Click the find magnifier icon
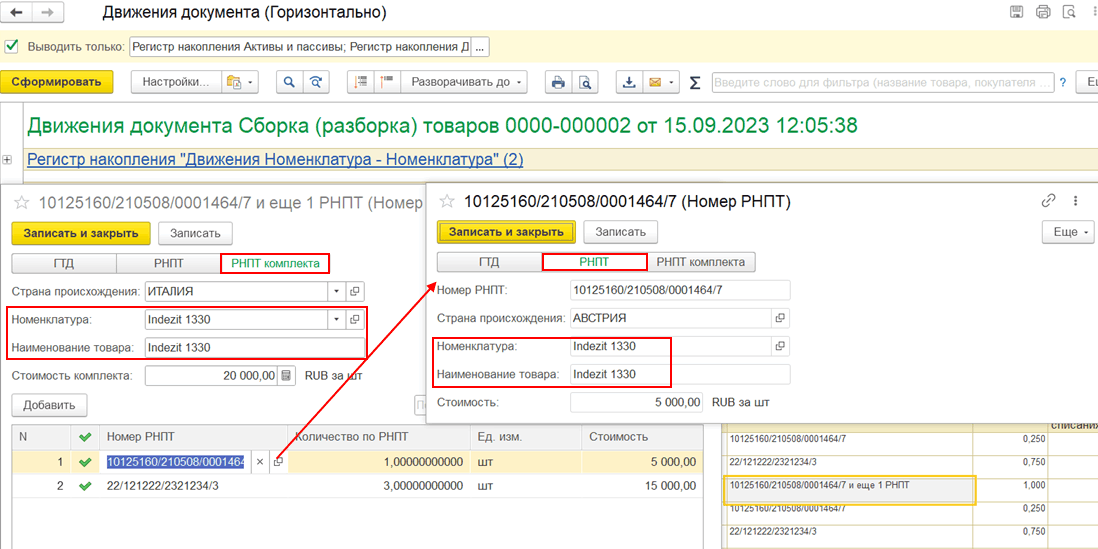This screenshot has height=549, width=1098. (x=289, y=82)
